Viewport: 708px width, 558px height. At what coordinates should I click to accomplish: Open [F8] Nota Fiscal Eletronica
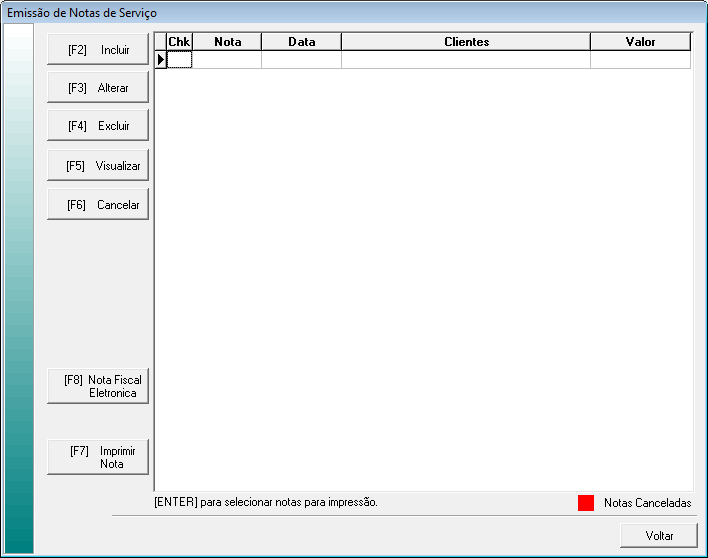point(98,387)
